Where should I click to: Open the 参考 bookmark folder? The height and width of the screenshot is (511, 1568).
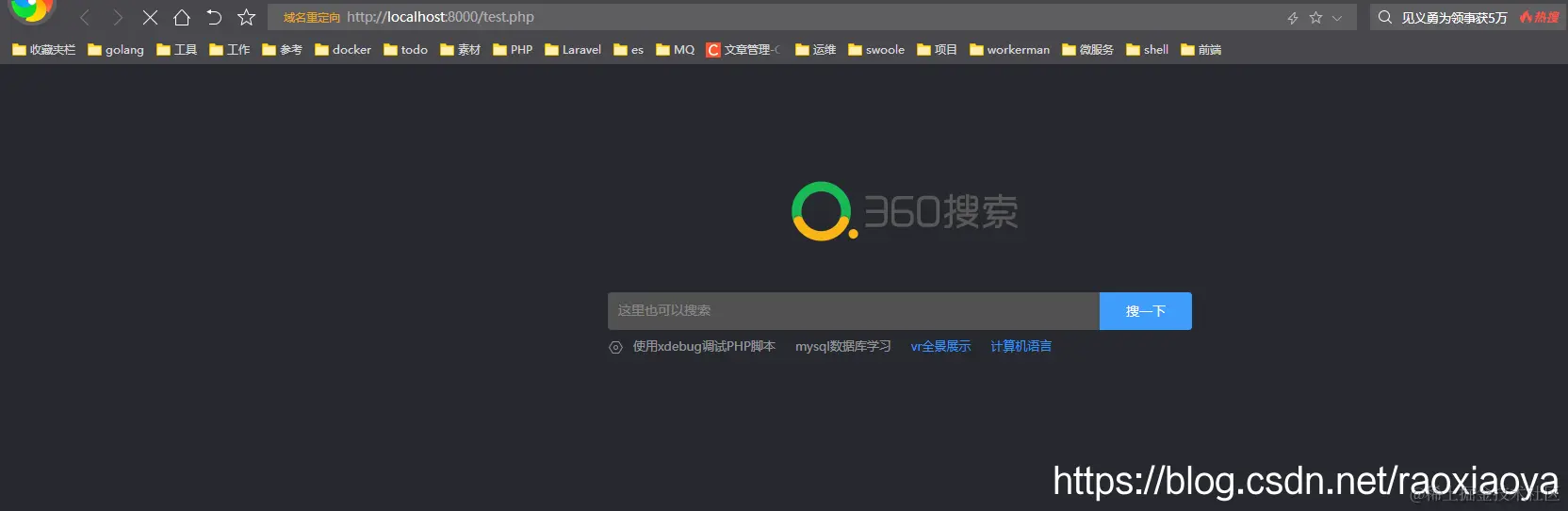(x=282, y=49)
